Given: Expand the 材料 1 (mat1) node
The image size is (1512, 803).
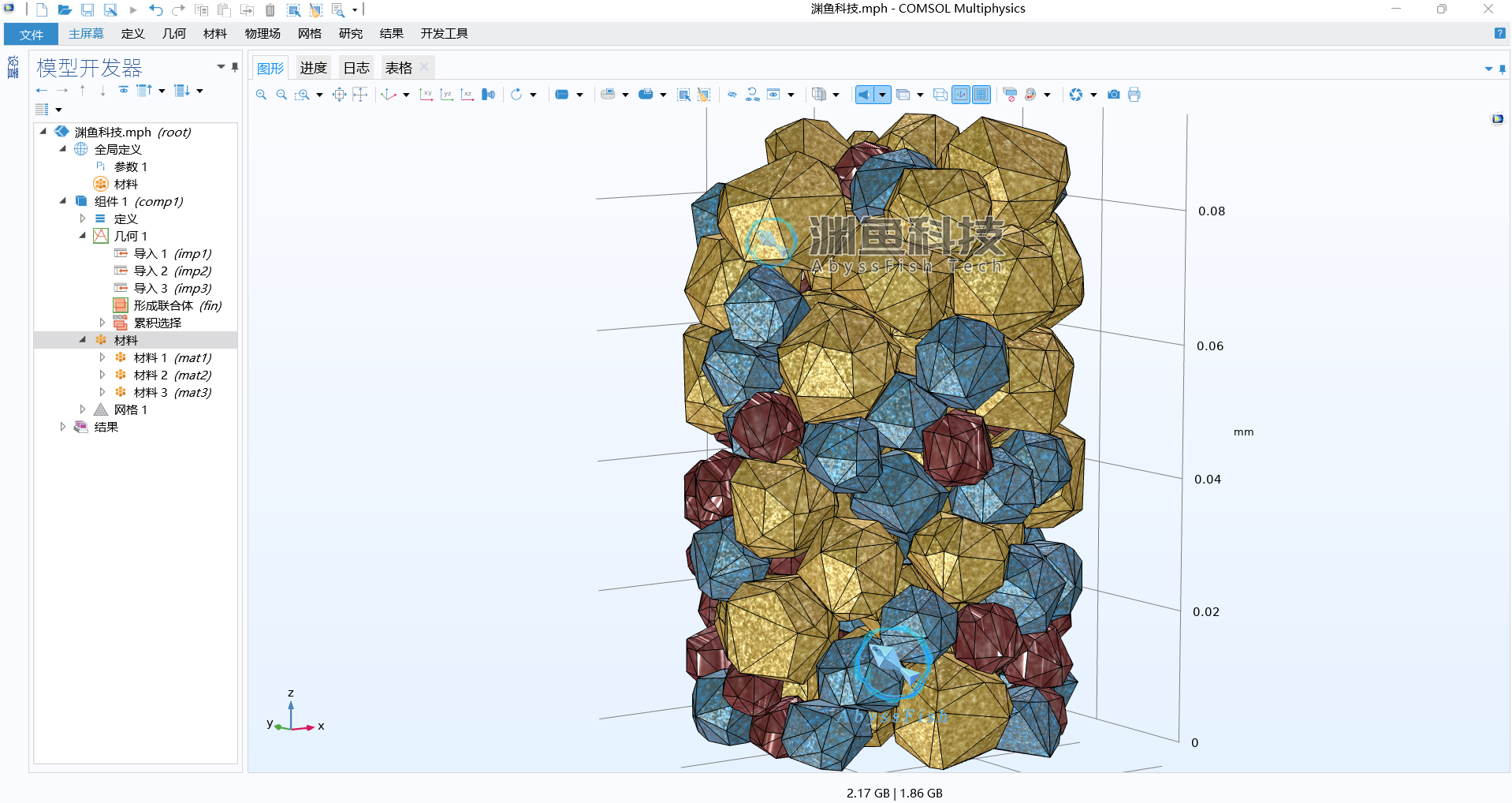Looking at the screenshot, I should point(102,357).
